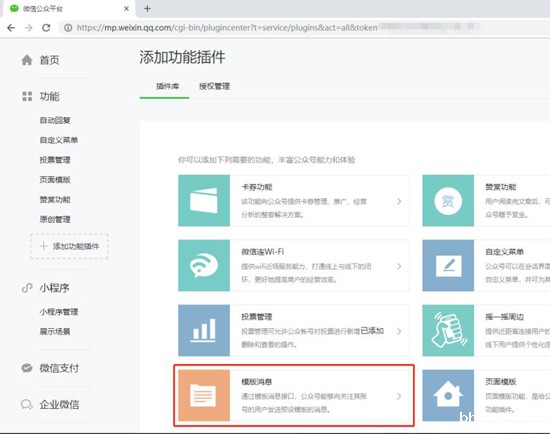Open the 模板消息 document icon
This screenshot has height=434, width=550.
point(204,395)
